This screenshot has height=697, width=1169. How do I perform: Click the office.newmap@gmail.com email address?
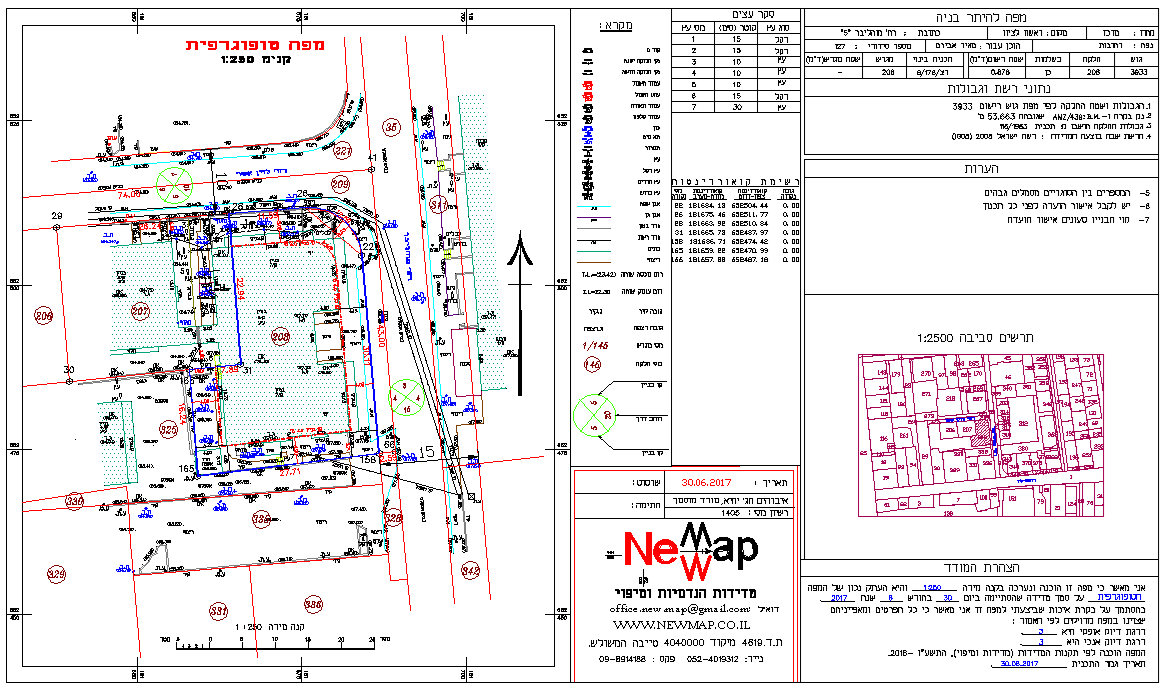[680, 608]
